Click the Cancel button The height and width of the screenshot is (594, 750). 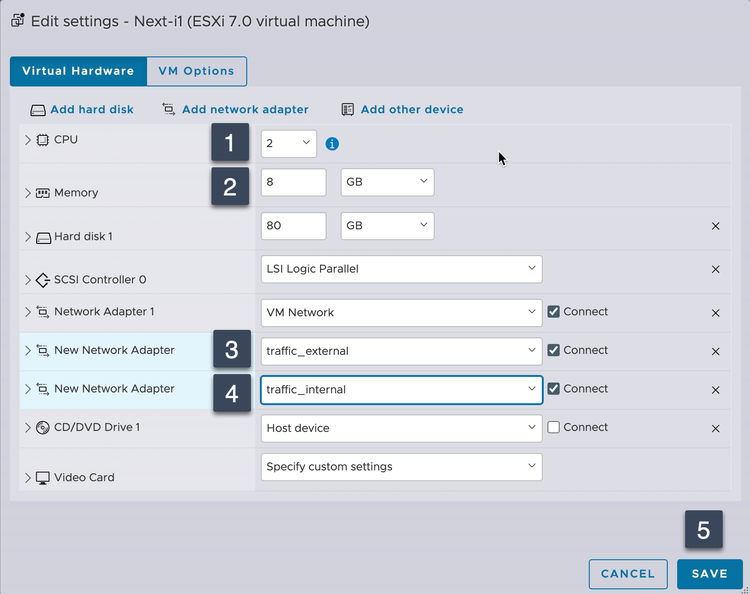coord(628,574)
